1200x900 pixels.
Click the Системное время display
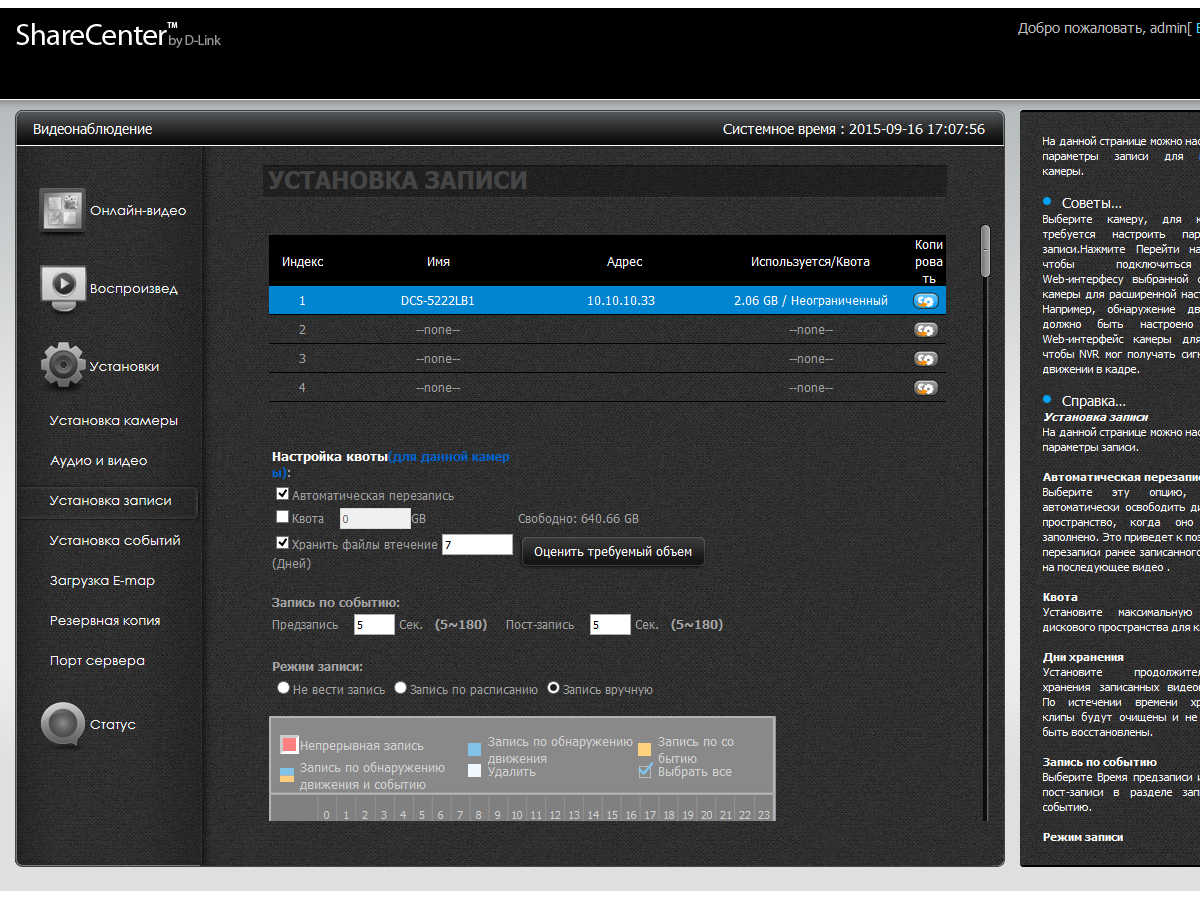tap(854, 129)
